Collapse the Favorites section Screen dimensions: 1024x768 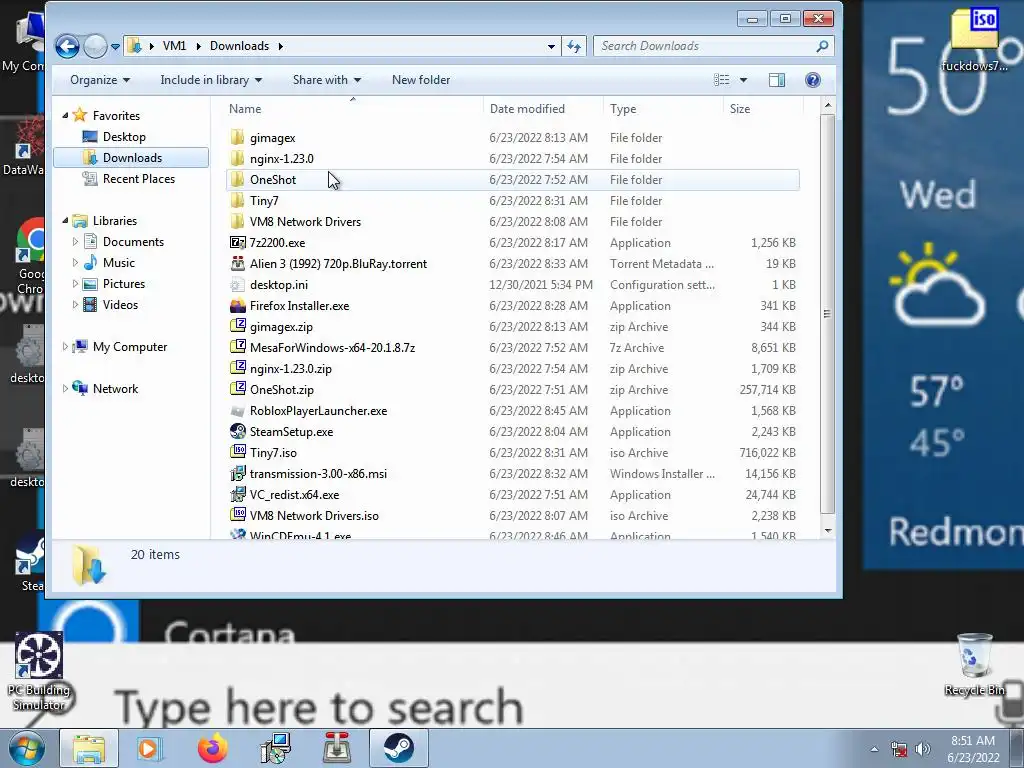65,116
